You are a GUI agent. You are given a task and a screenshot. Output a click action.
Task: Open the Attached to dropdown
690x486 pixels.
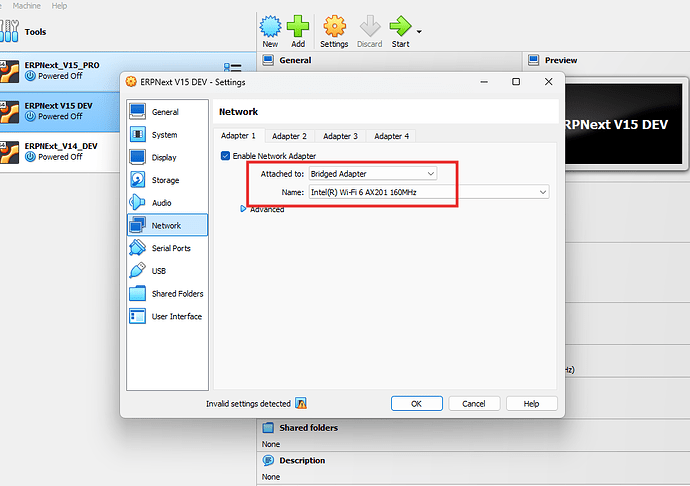pyautogui.click(x=373, y=173)
